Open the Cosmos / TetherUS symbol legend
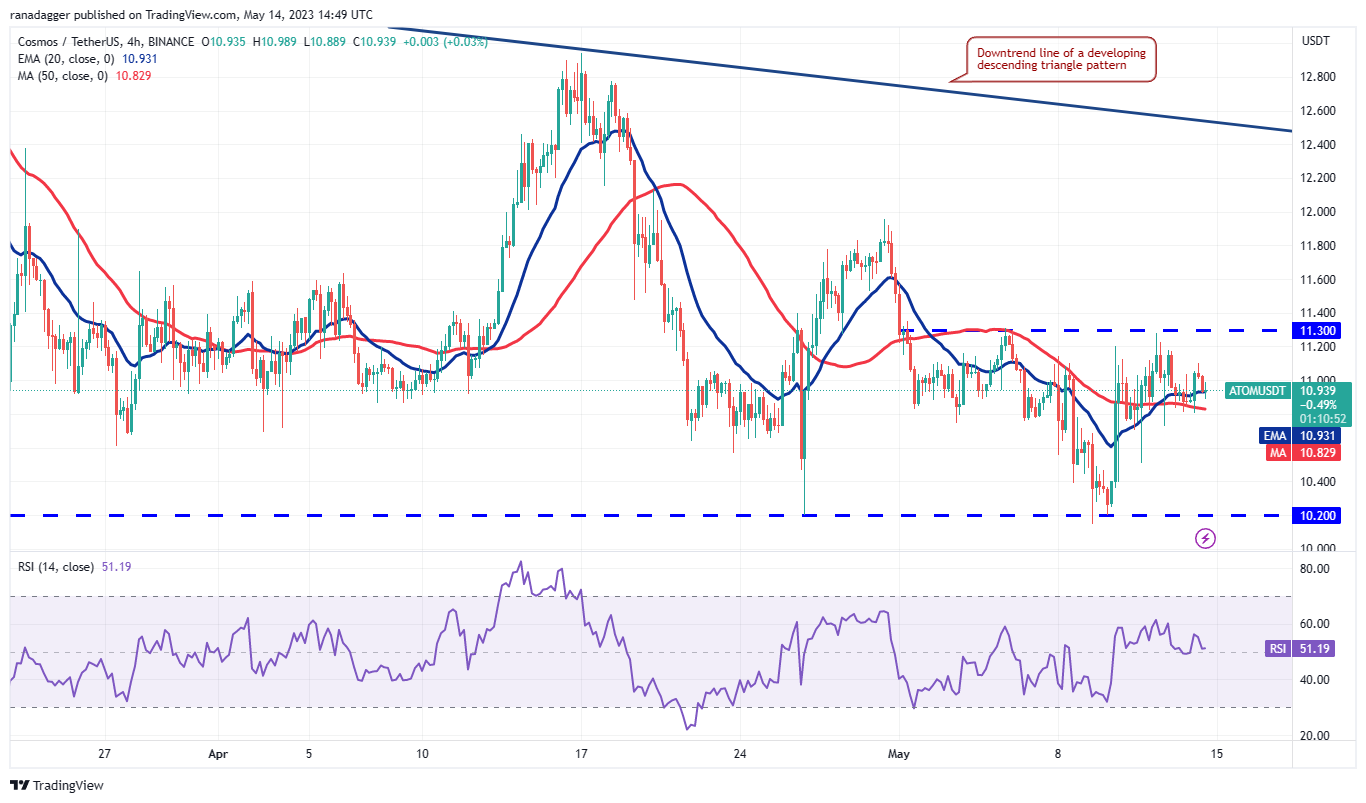The height and width of the screenshot is (803, 1366). [70, 43]
